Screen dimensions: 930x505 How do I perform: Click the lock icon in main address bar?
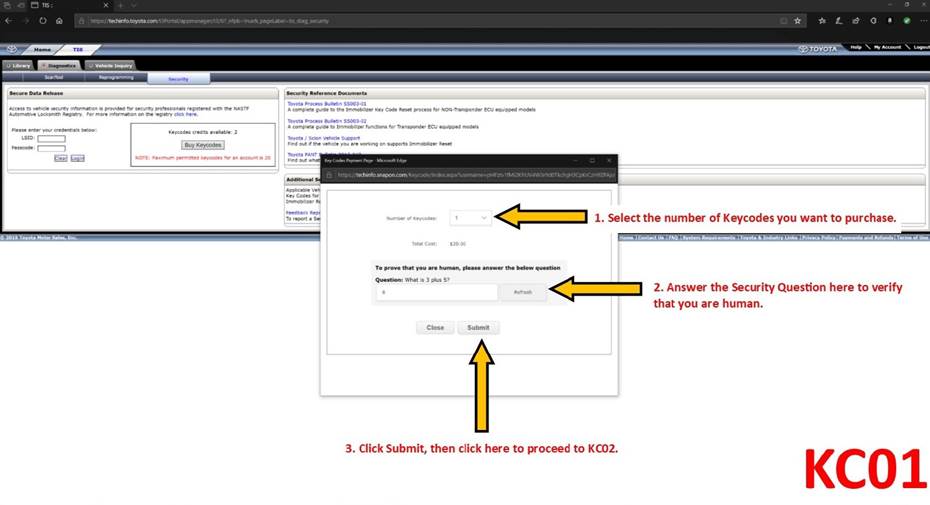(82, 21)
